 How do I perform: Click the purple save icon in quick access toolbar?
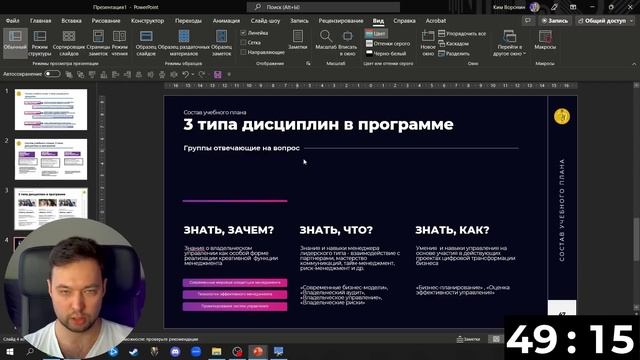point(218,74)
